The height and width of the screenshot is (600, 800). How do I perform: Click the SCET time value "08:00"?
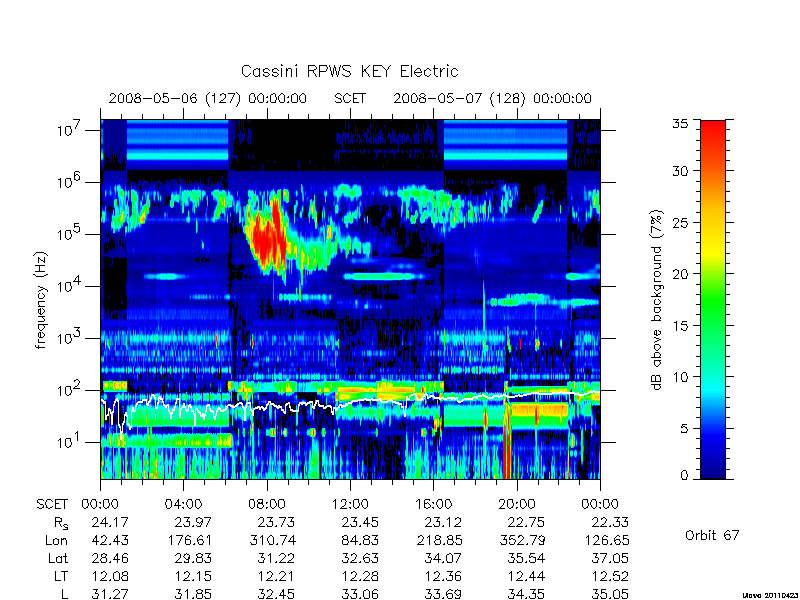(267, 505)
